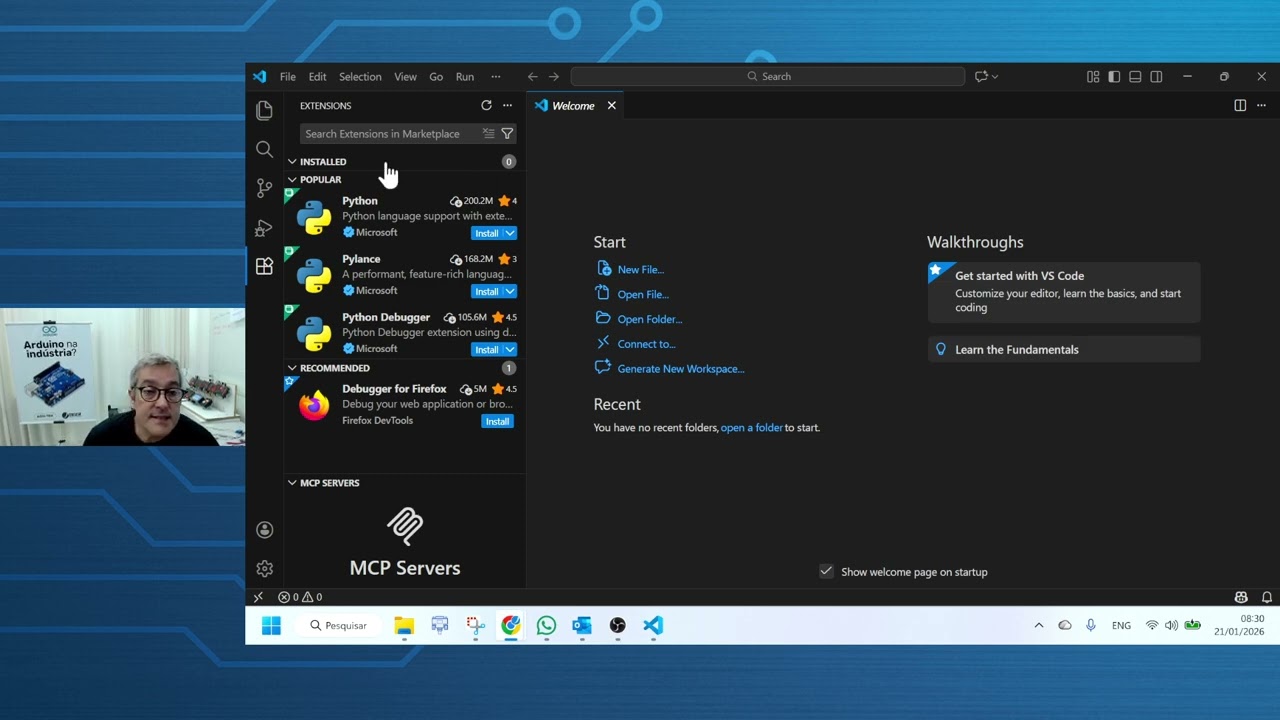This screenshot has height=720, width=1280.
Task: Open editor more actions menu
Action: [x=1261, y=105]
